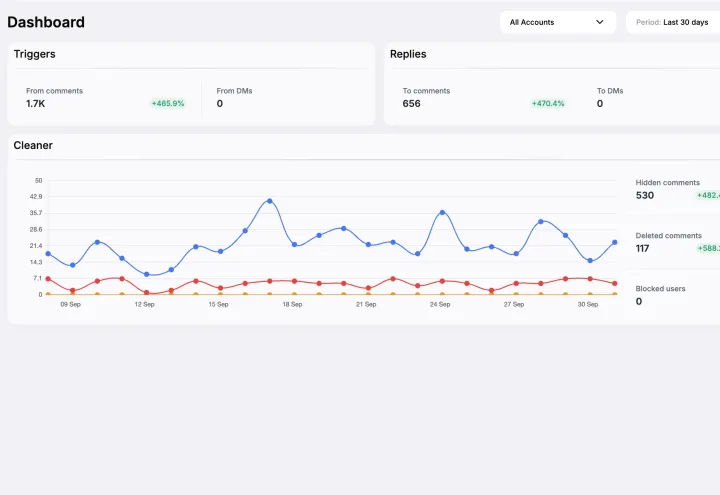Click the All Accounts chevron arrow
720x495 pixels.
599,22
